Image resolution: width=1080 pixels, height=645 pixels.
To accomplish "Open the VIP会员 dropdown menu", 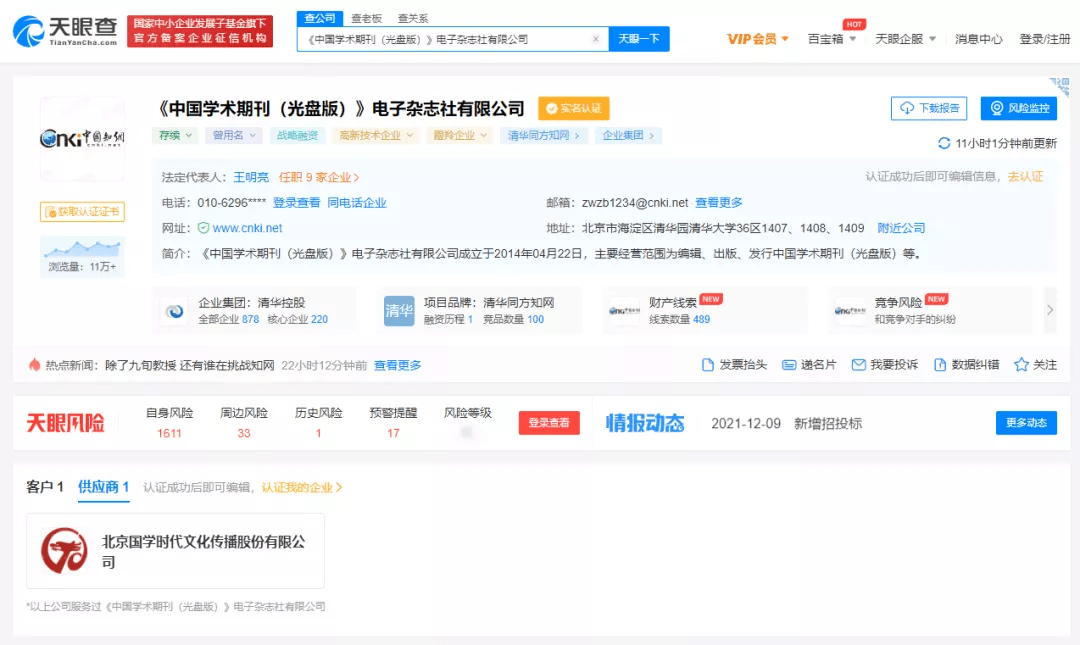I will 757,39.
